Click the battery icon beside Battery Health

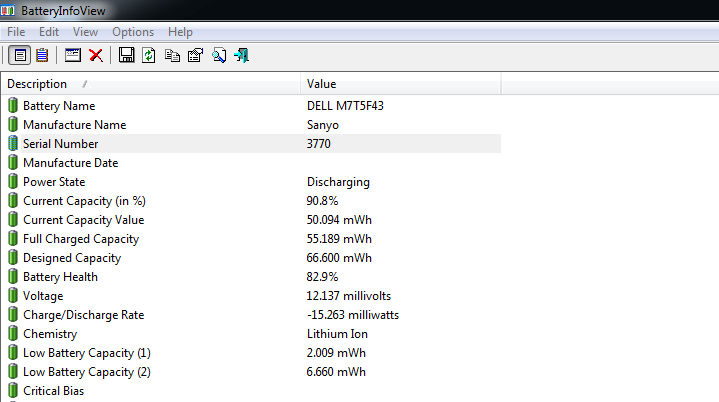(13, 277)
